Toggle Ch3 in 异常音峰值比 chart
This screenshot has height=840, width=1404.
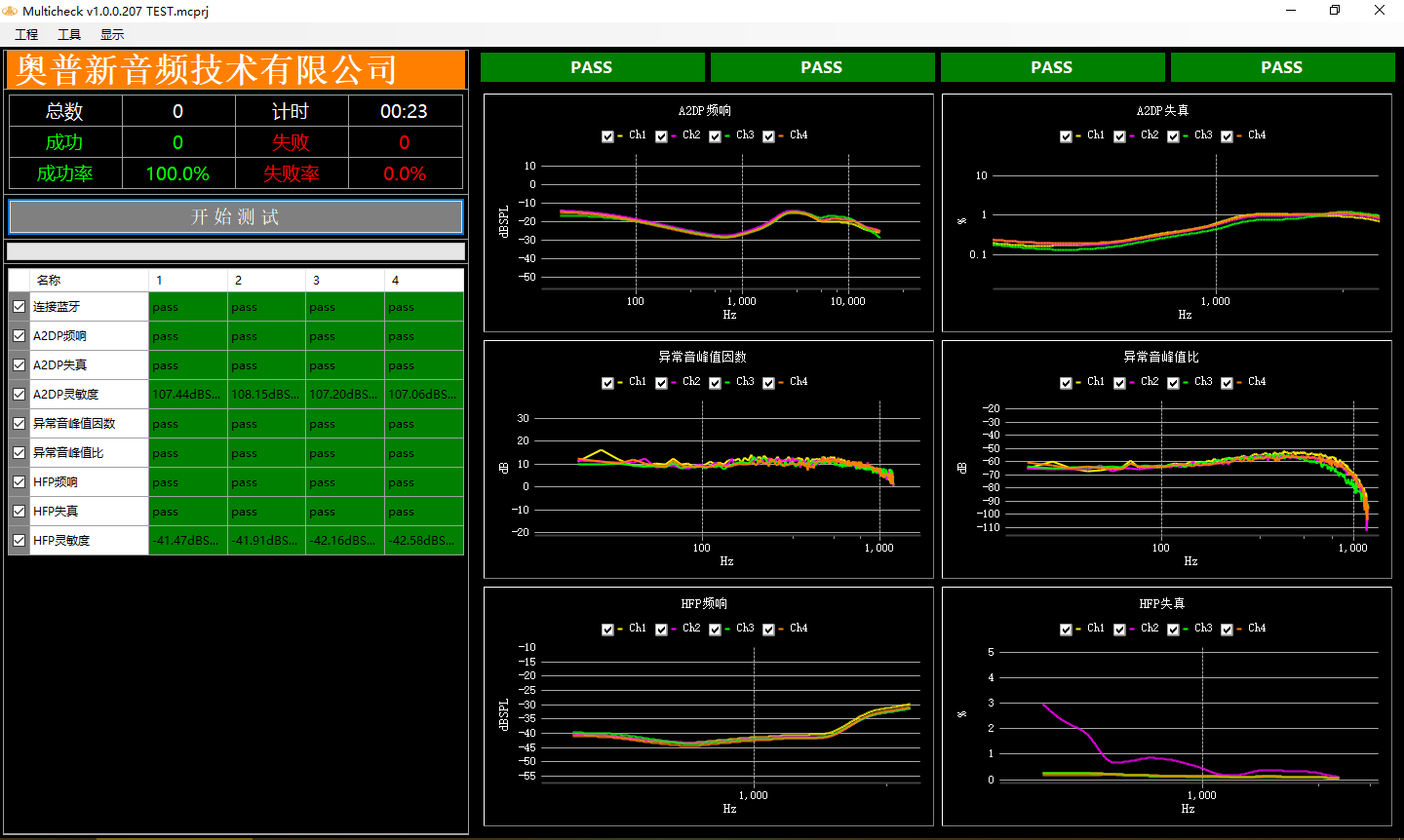(x=1173, y=383)
